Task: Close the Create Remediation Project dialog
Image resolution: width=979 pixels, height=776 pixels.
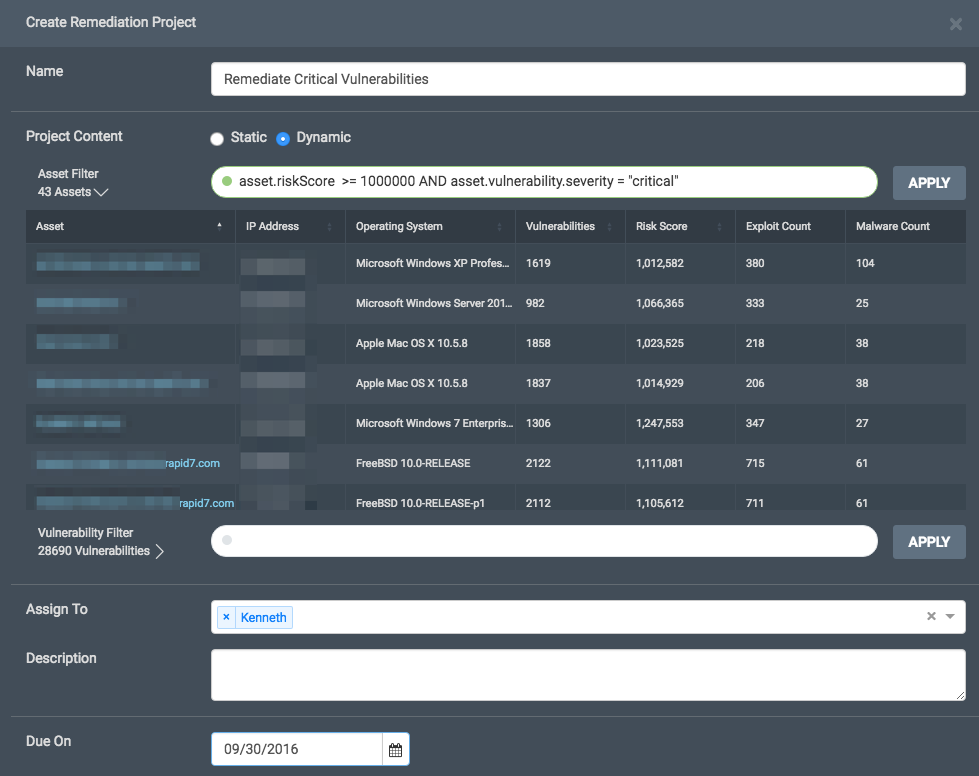Action: point(955,24)
